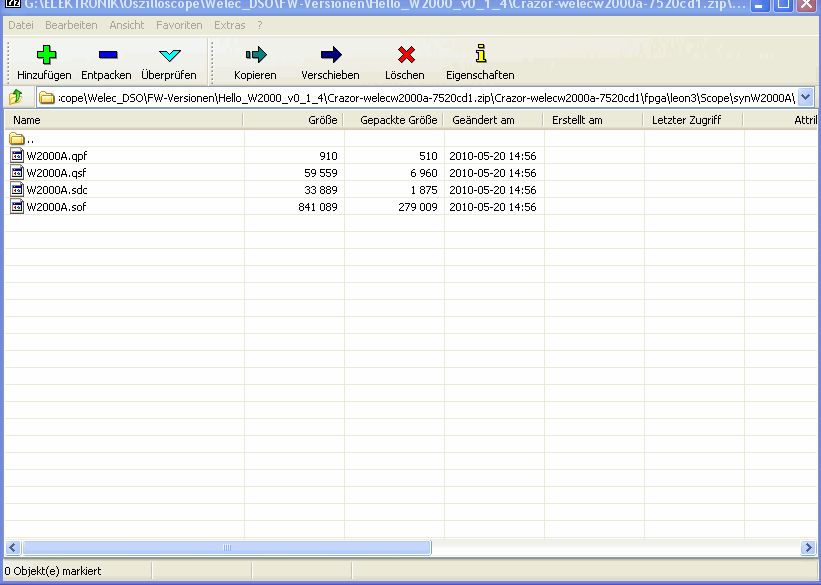821x585 pixels.
Task: Click the horizontal scrollbar left arrow
Action: tap(13, 548)
